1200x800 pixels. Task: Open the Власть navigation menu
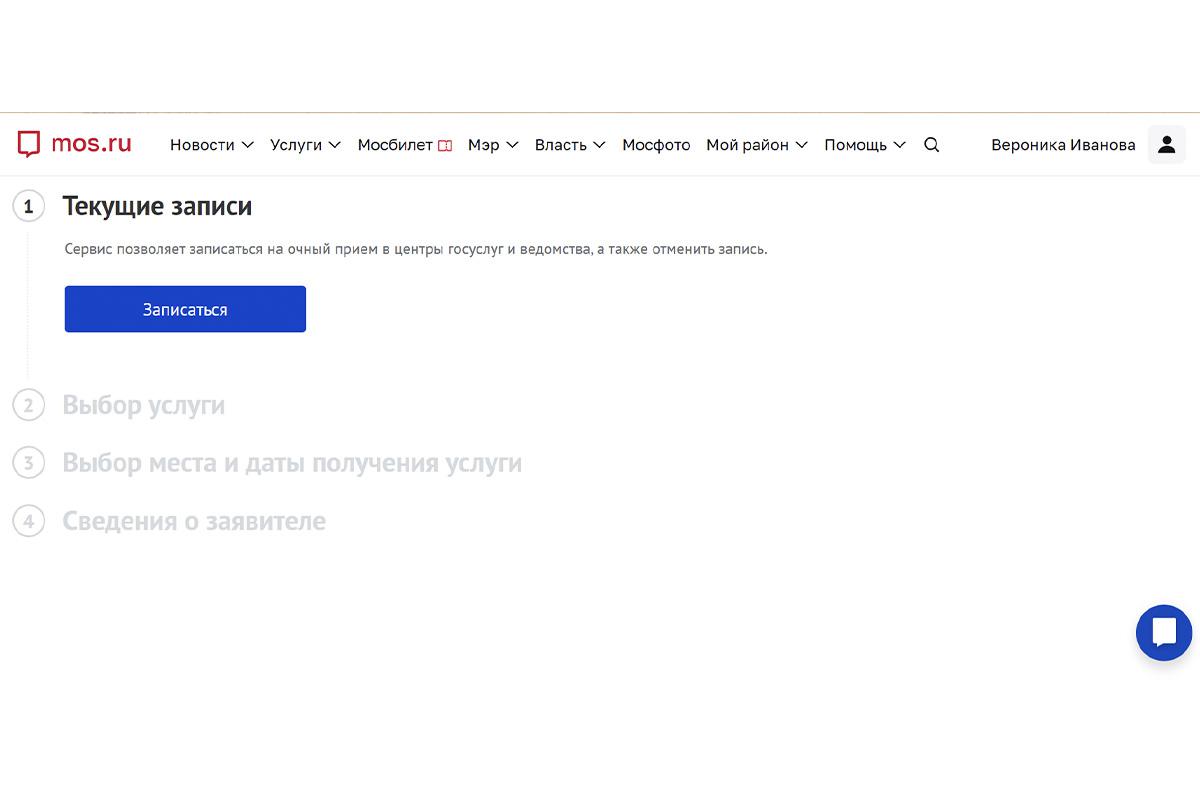click(569, 145)
